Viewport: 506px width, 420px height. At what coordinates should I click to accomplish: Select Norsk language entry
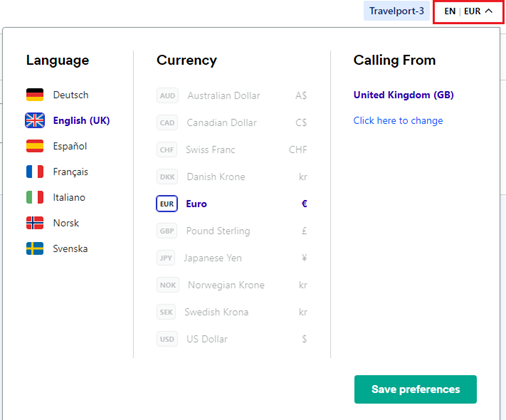coord(66,223)
